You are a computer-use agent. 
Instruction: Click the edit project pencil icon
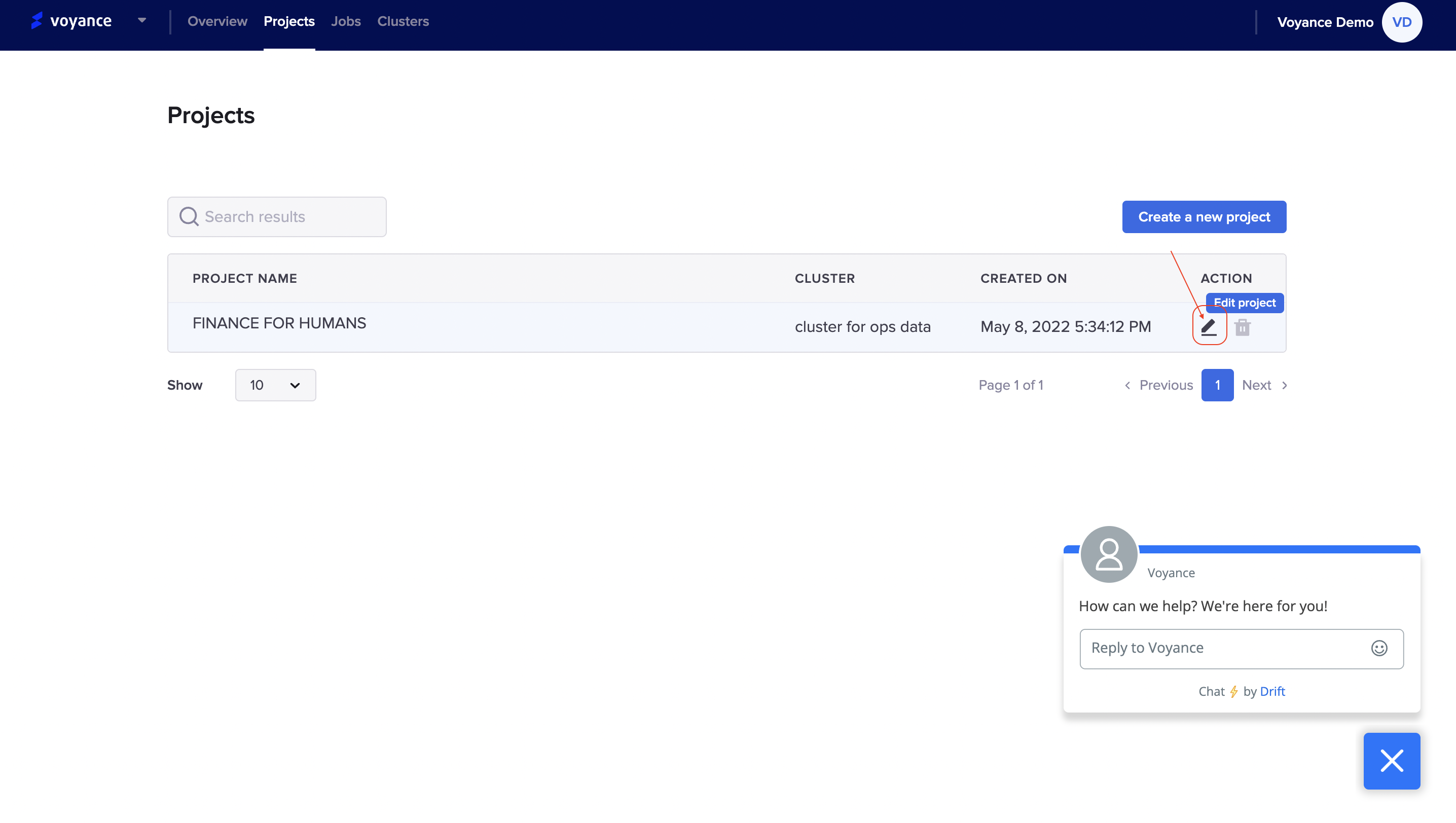pyautogui.click(x=1208, y=327)
